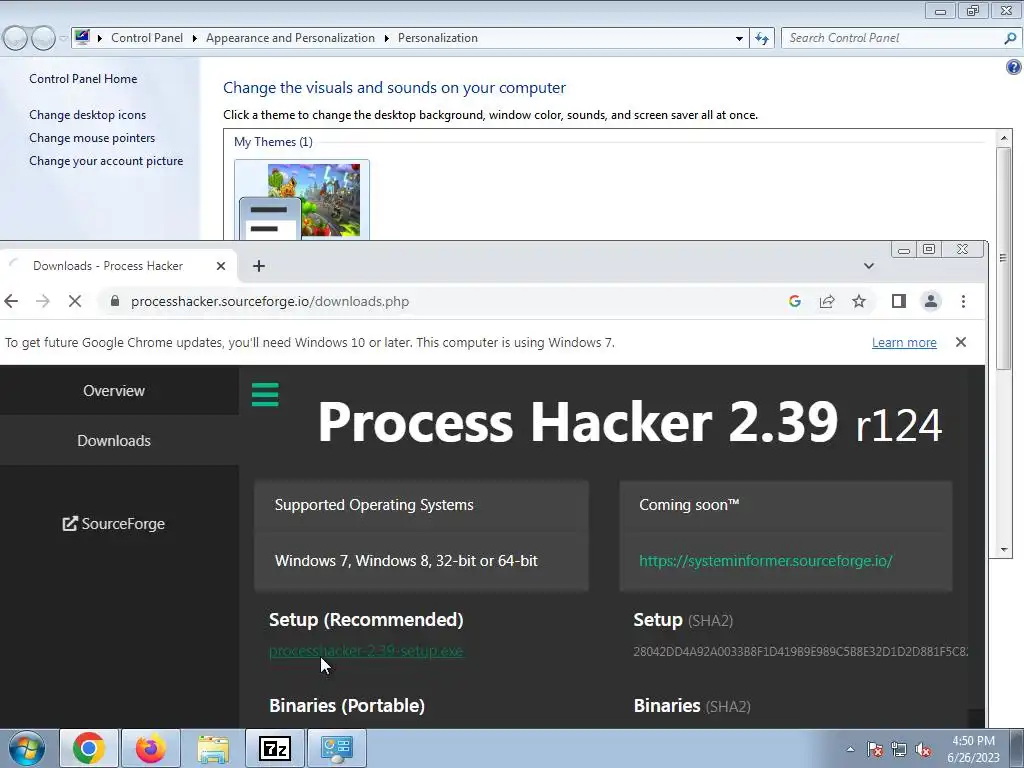The image size is (1024, 768).
Task: Select Downloads in the site sidebar
Action: click(x=114, y=441)
